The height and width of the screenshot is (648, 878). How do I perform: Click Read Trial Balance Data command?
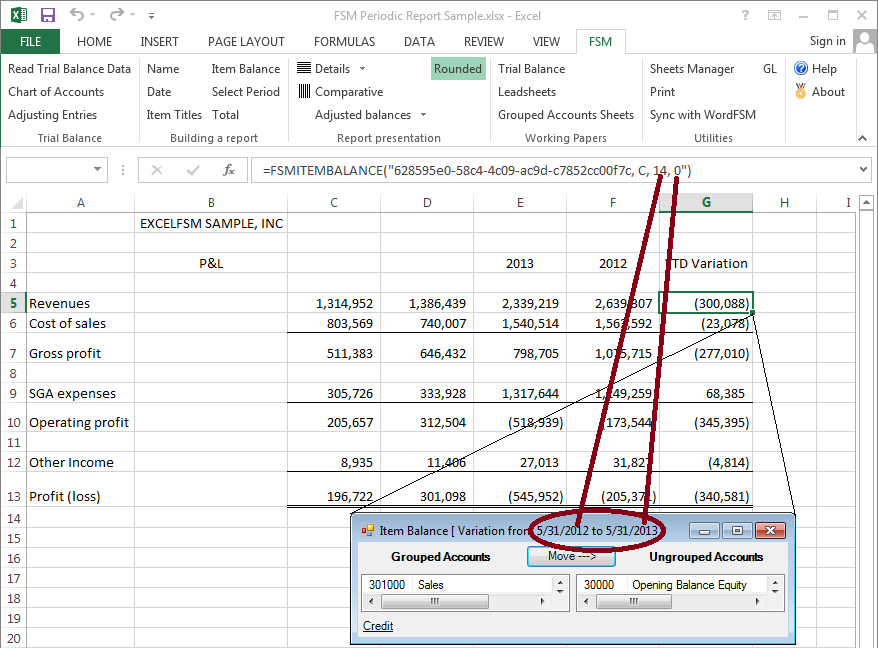(x=69, y=69)
